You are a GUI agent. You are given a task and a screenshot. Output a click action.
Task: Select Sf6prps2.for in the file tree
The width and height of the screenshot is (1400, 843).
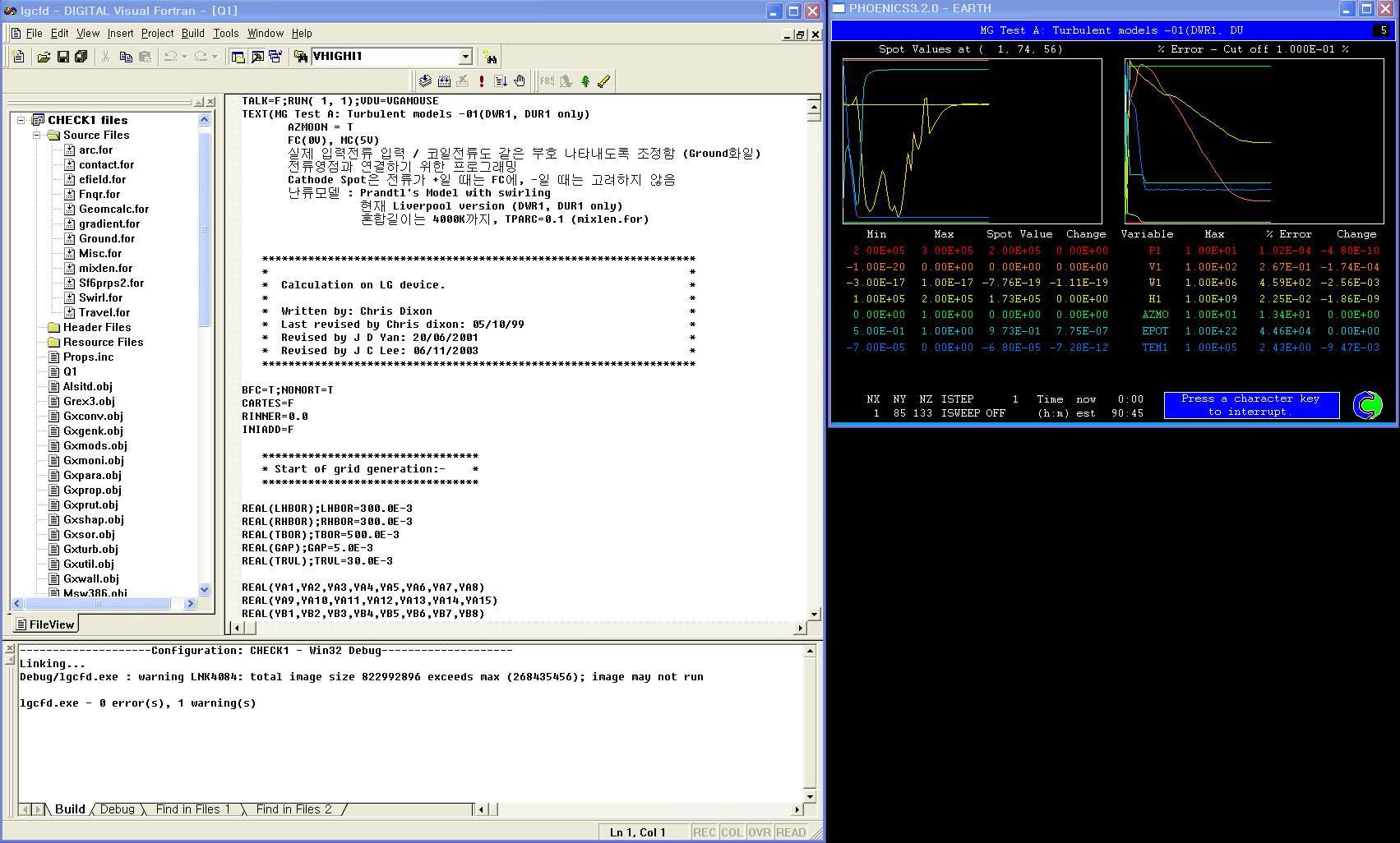[111, 283]
